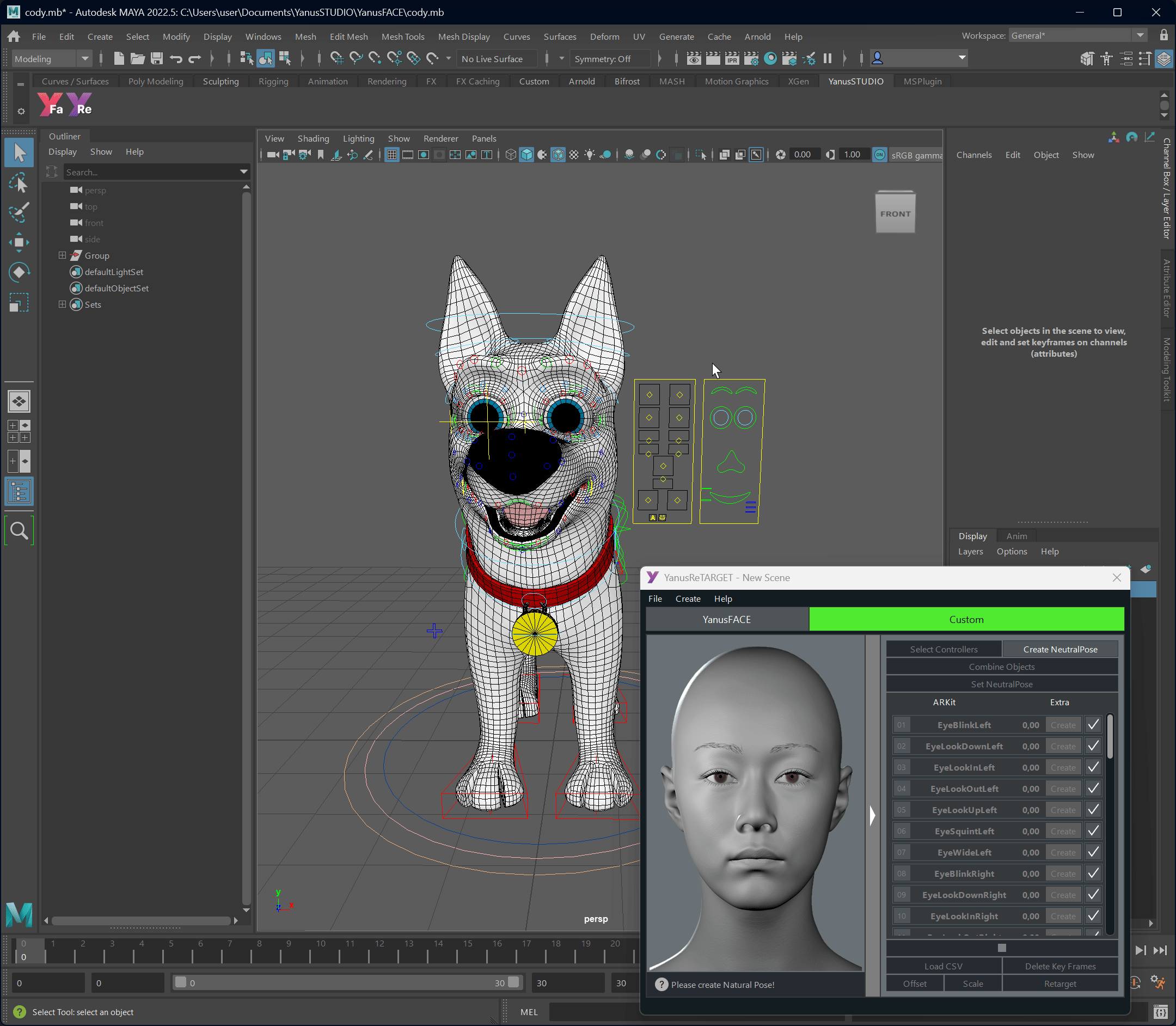1176x1026 pixels.
Task: Open the Deform menu
Action: click(x=604, y=36)
